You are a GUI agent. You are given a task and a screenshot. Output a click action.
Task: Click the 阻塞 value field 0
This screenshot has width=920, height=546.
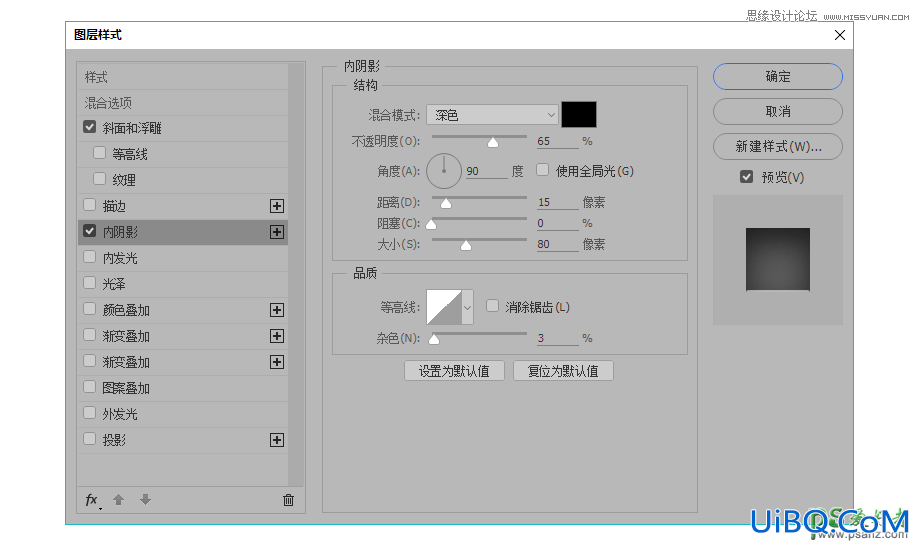click(557, 223)
